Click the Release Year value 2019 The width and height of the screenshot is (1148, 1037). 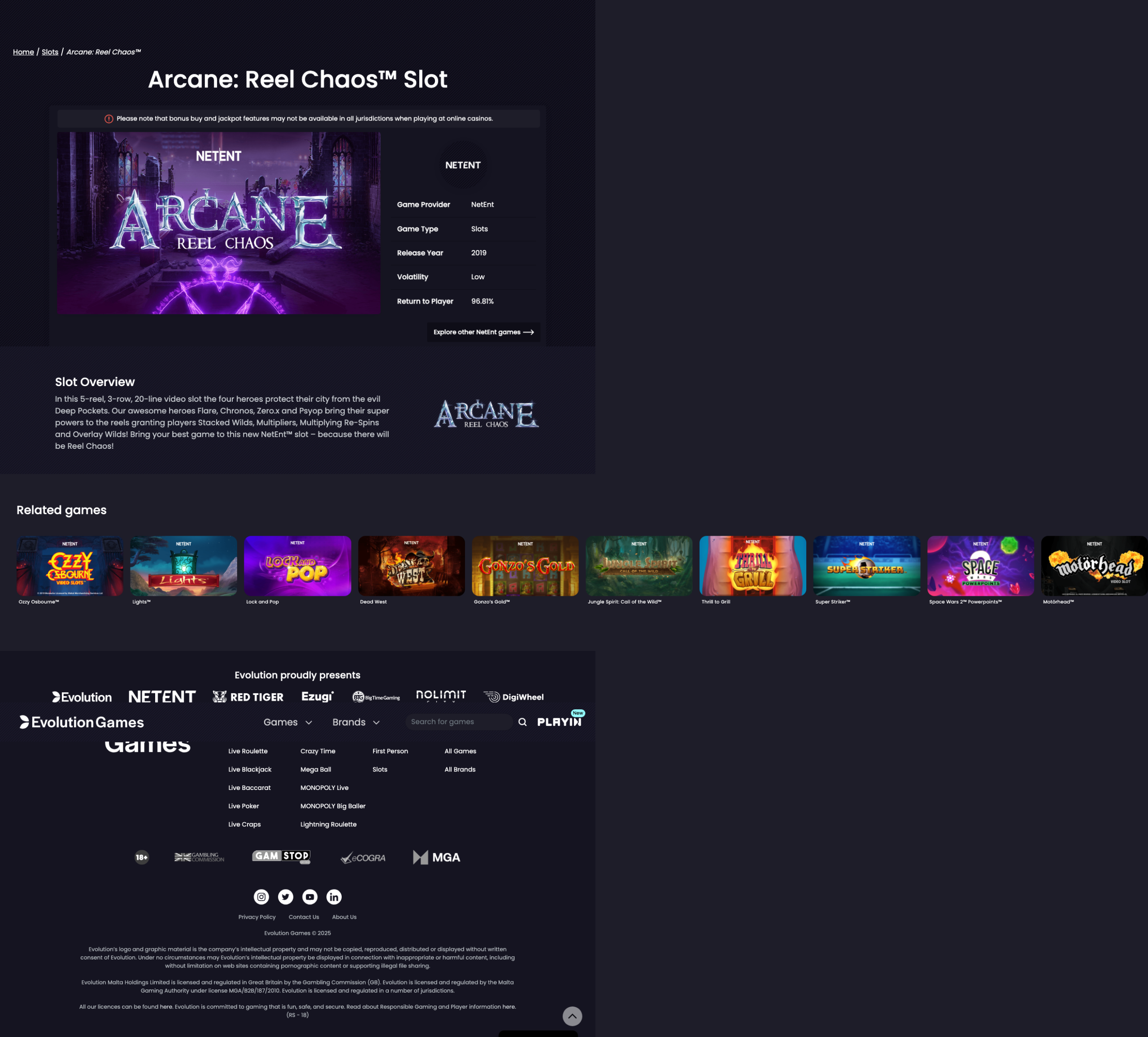click(479, 253)
